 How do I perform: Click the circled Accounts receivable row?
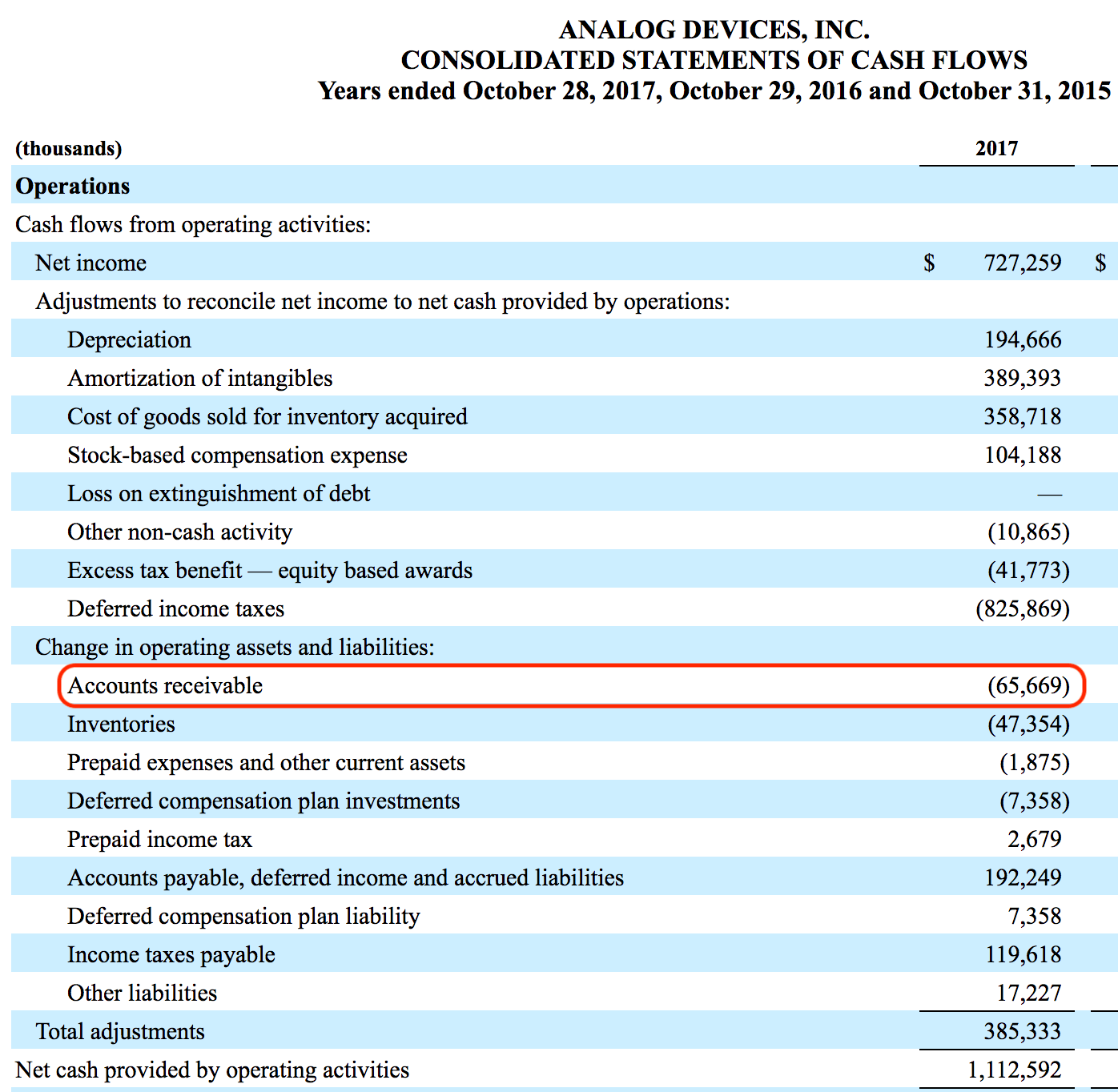pyautogui.click(x=164, y=685)
